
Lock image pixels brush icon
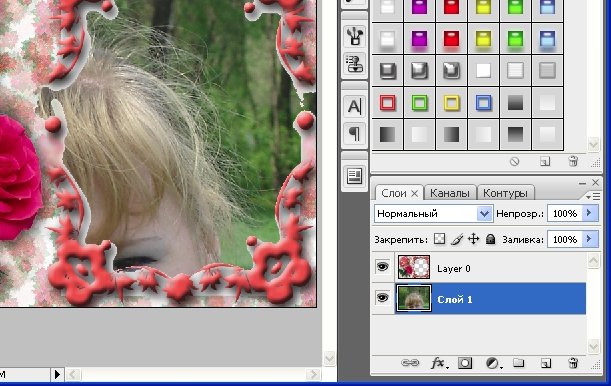pyautogui.click(x=457, y=239)
